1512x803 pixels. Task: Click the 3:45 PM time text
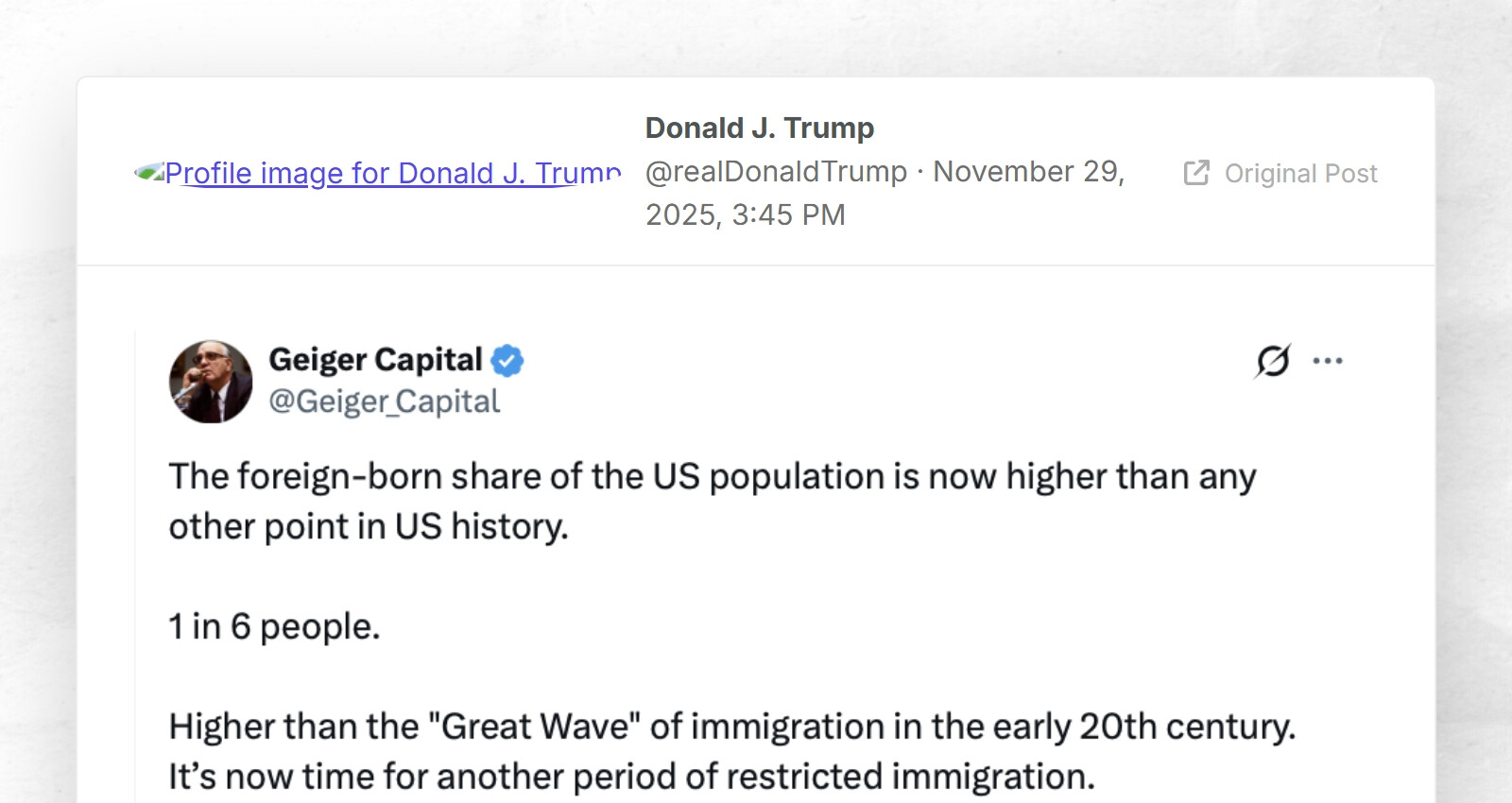788,214
